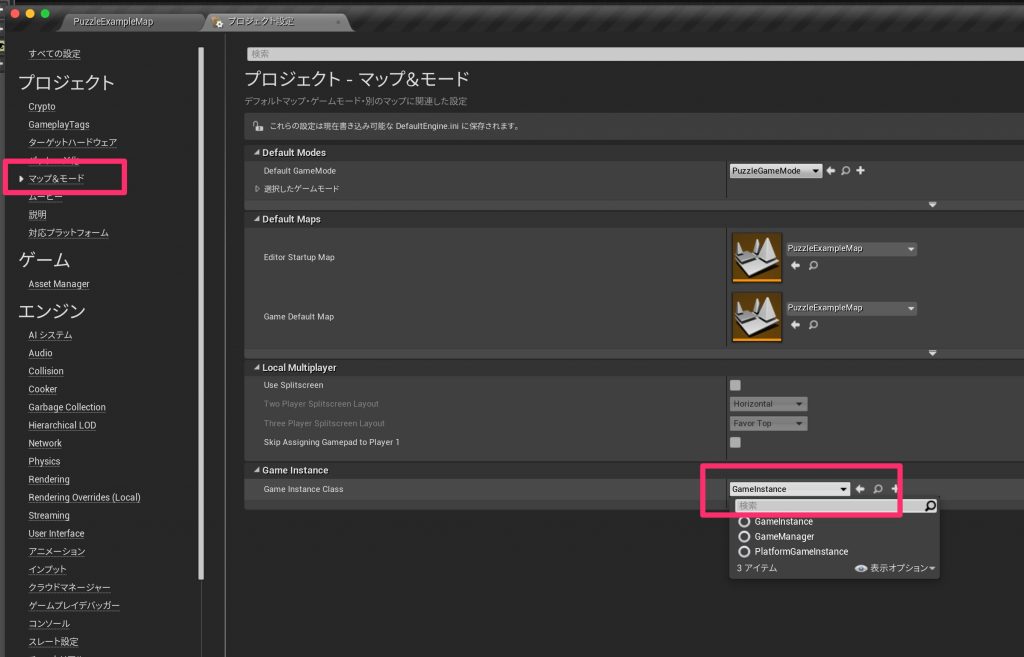Toggle Skip Assigning Gamepad to Player 1
1024x657 pixels.
[x=736, y=442]
